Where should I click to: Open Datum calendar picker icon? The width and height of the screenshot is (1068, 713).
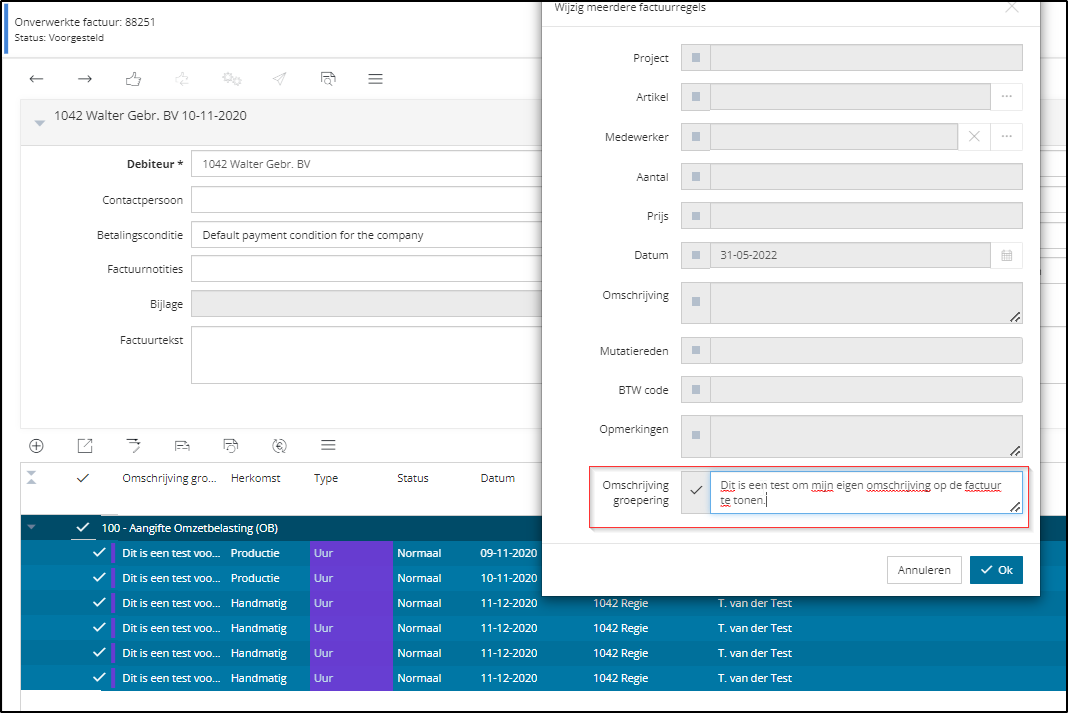coord(1007,255)
